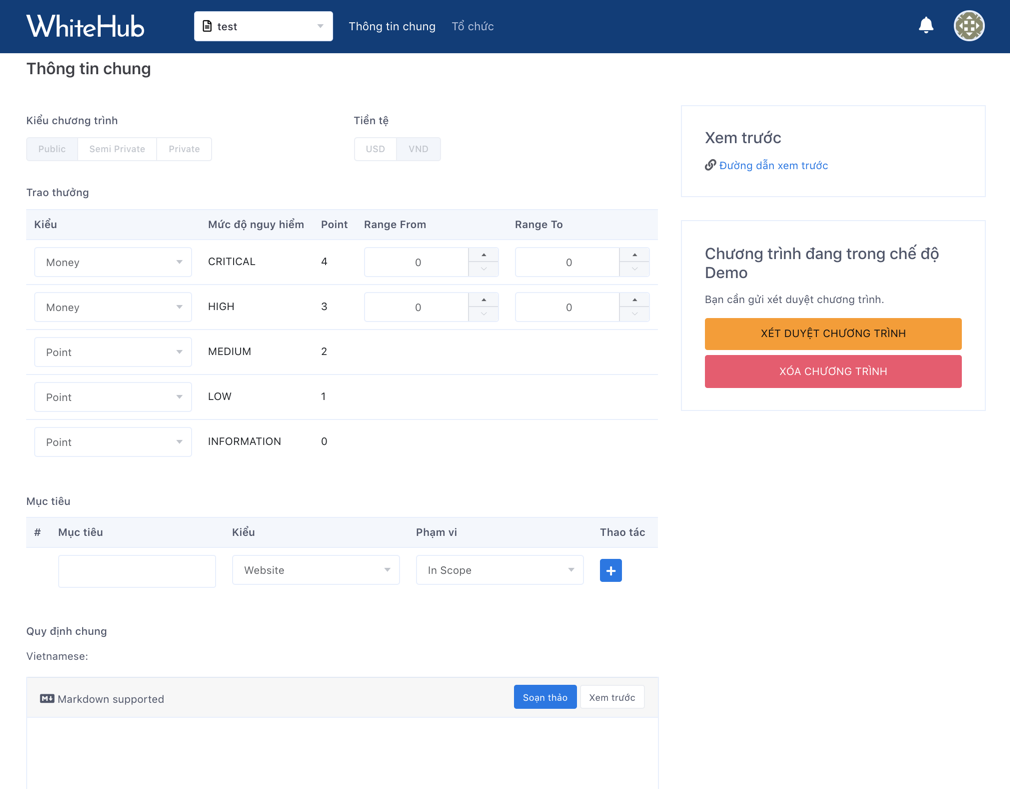Click the Markdown supported icon
This screenshot has width=1010, height=789.
tap(46, 698)
